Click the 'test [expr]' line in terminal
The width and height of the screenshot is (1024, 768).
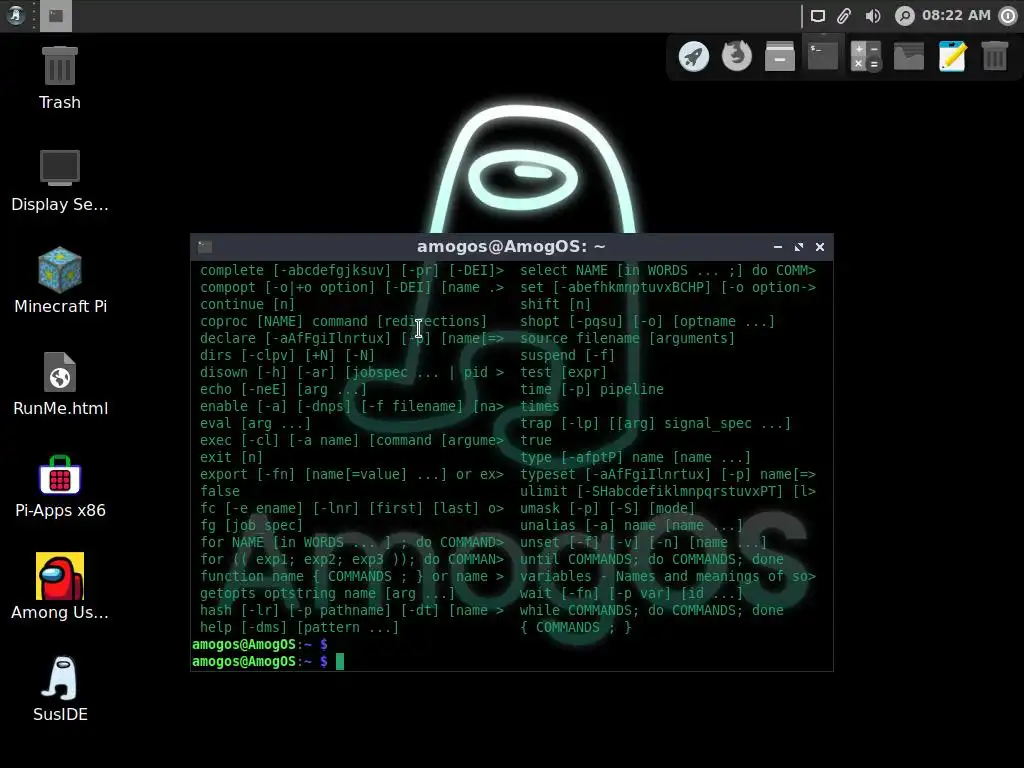click(x=564, y=372)
